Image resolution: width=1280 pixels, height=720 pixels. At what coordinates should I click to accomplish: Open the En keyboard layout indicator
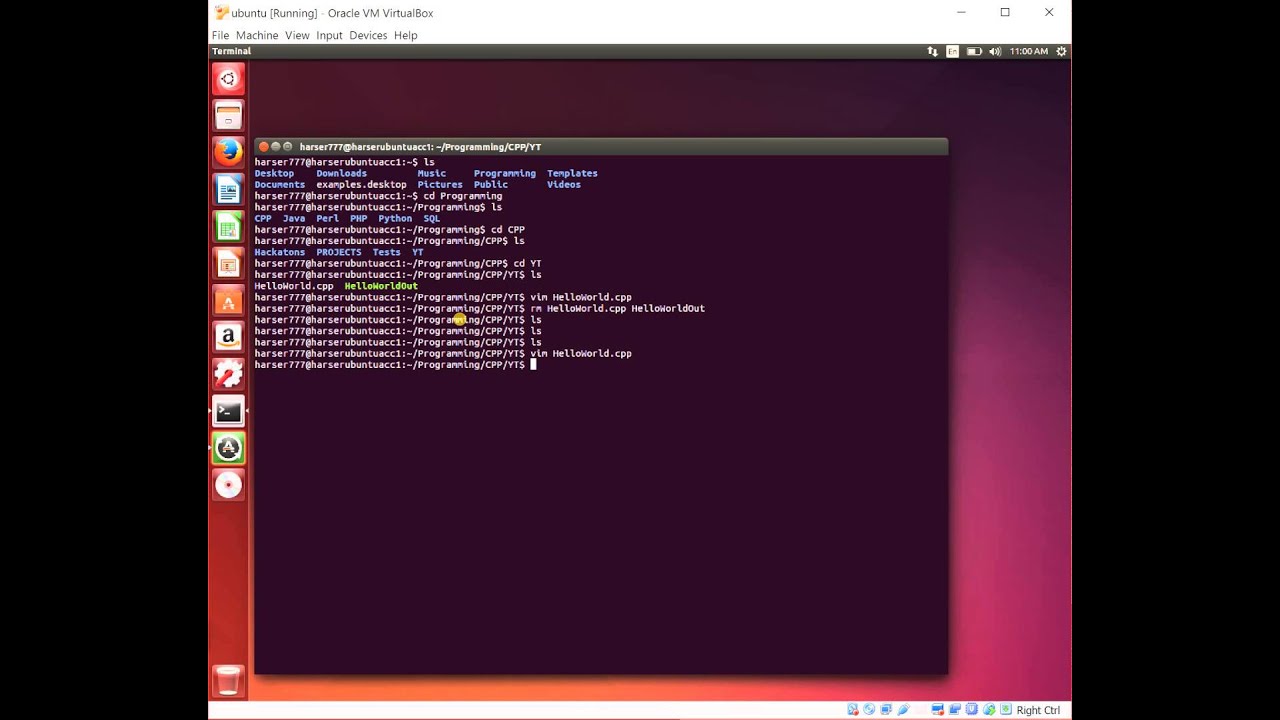coord(953,51)
